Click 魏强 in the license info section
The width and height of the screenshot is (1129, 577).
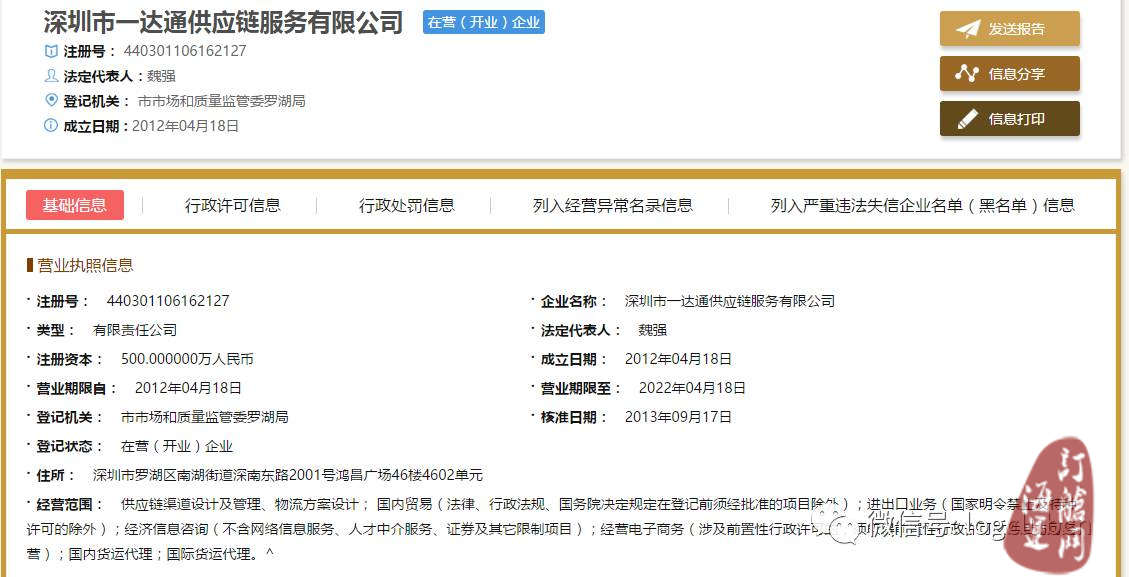tap(652, 330)
